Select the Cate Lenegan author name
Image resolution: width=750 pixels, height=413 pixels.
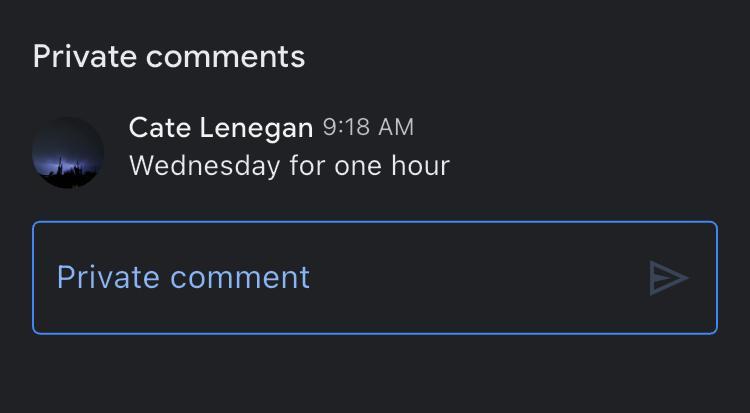[220, 128]
